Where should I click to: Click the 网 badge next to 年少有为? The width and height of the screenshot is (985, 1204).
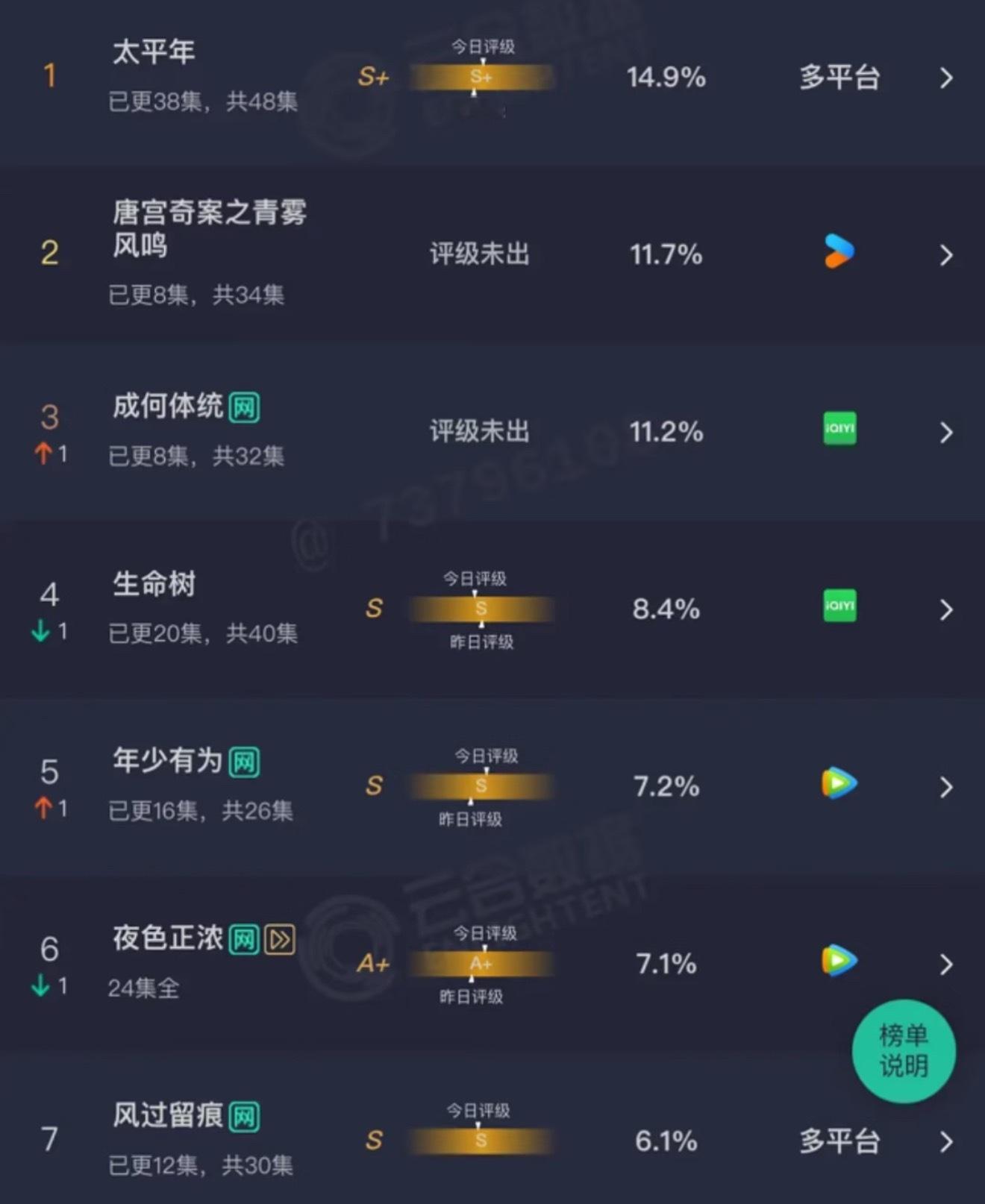tap(246, 762)
